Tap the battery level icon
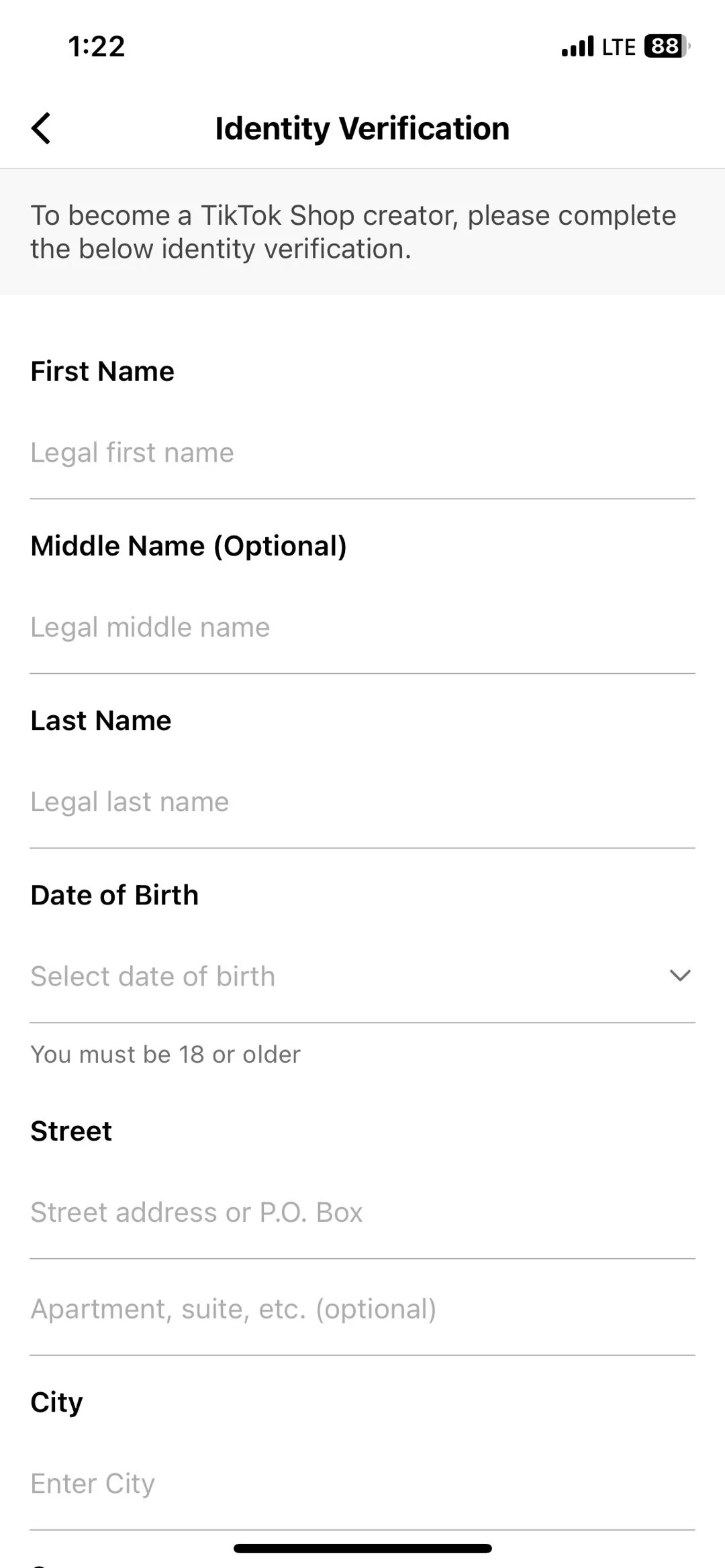The width and height of the screenshot is (725, 1568). coord(666,46)
